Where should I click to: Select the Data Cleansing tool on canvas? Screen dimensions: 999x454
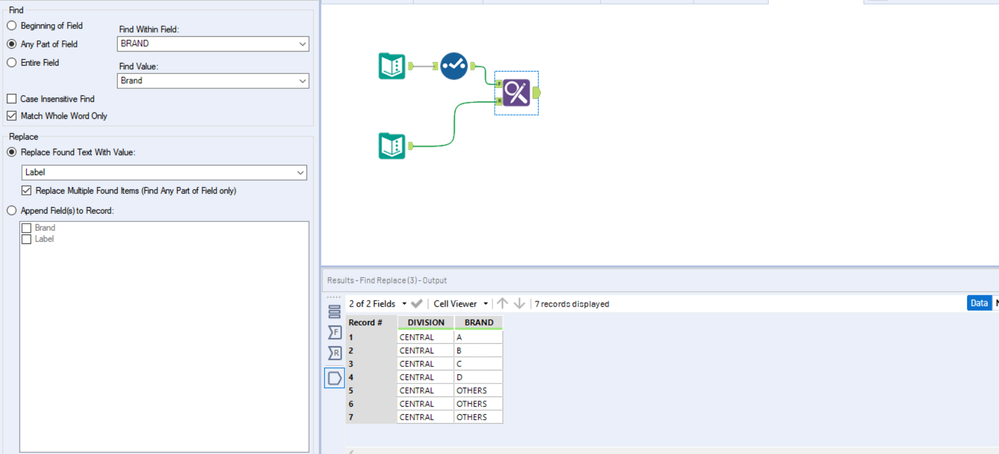454,66
